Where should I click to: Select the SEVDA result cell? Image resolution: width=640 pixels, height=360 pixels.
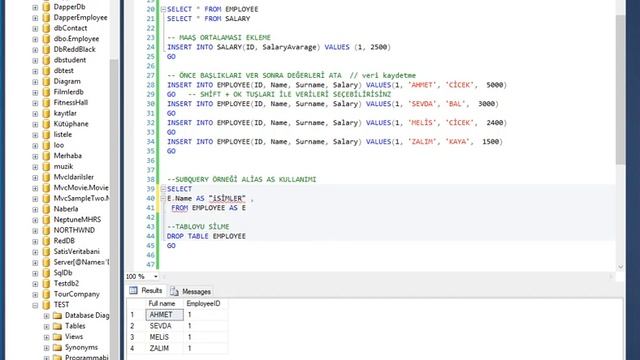(x=164, y=326)
